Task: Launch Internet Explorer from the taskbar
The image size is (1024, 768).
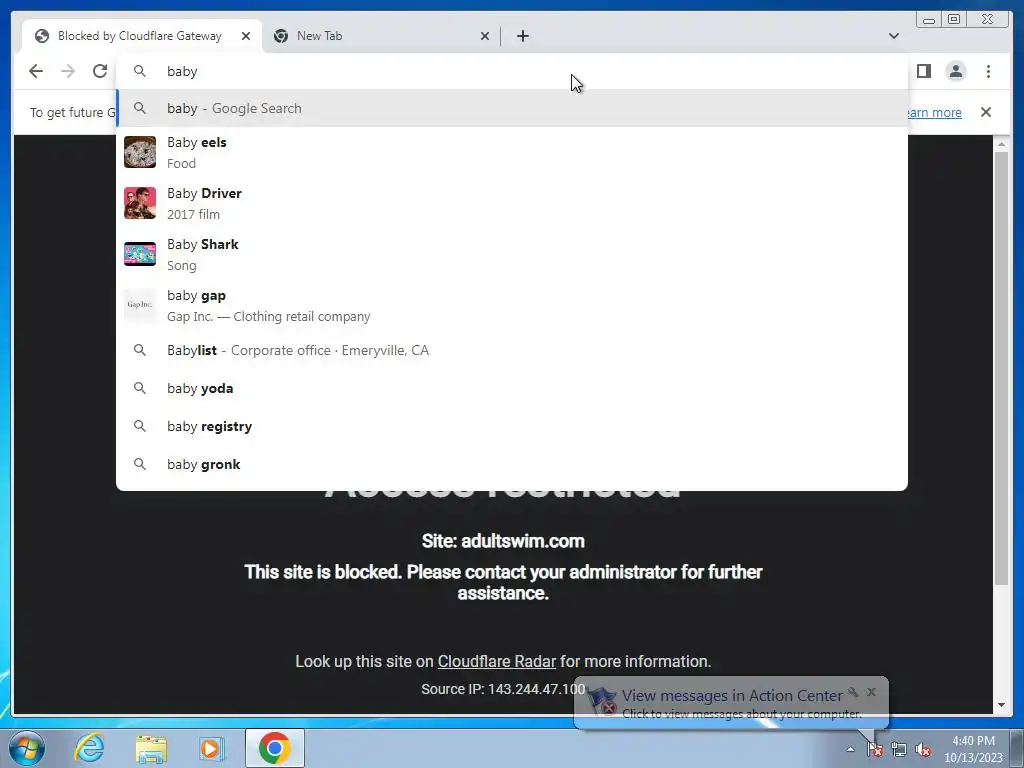Action: point(89,748)
